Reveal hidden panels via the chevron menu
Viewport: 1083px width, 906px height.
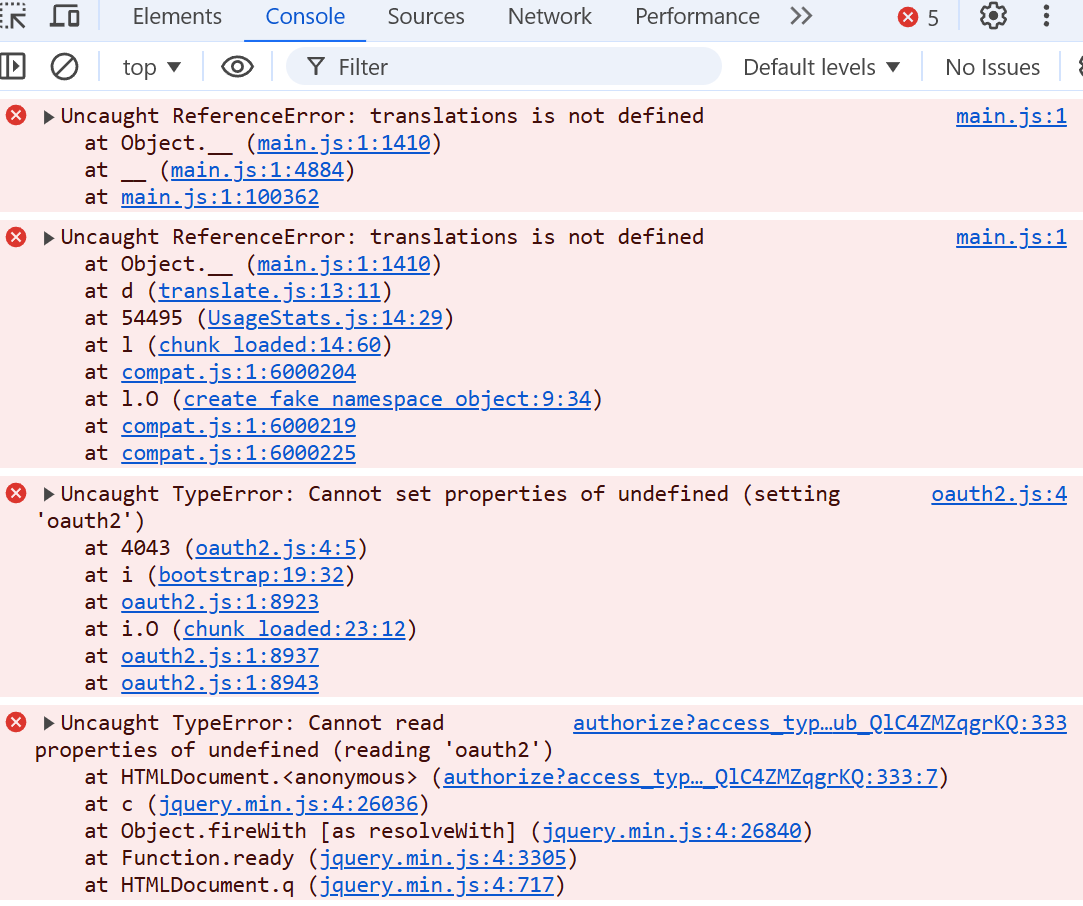click(x=800, y=15)
